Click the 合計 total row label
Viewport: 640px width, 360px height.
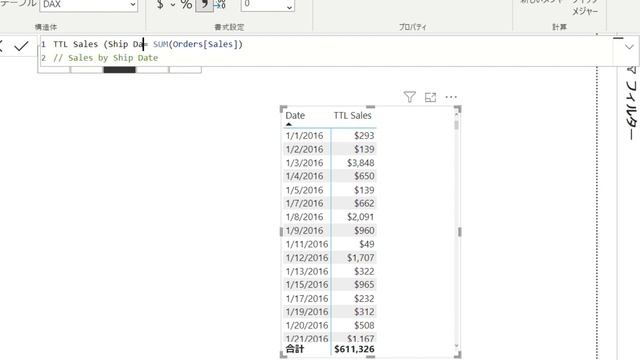coord(295,349)
